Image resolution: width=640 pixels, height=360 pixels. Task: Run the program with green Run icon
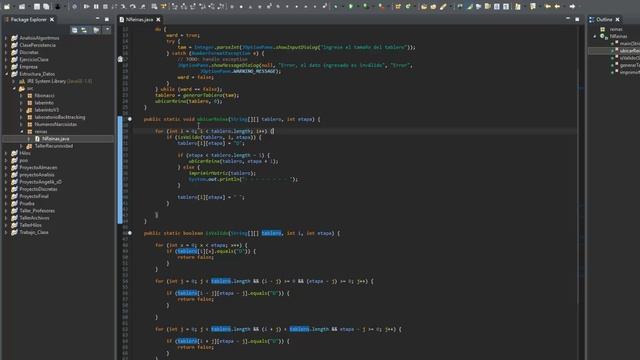[x=350, y=7]
